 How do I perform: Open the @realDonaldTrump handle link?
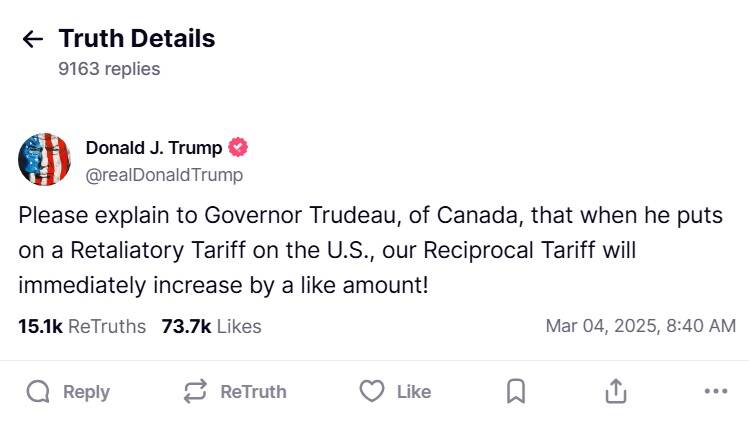[x=164, y=174]
